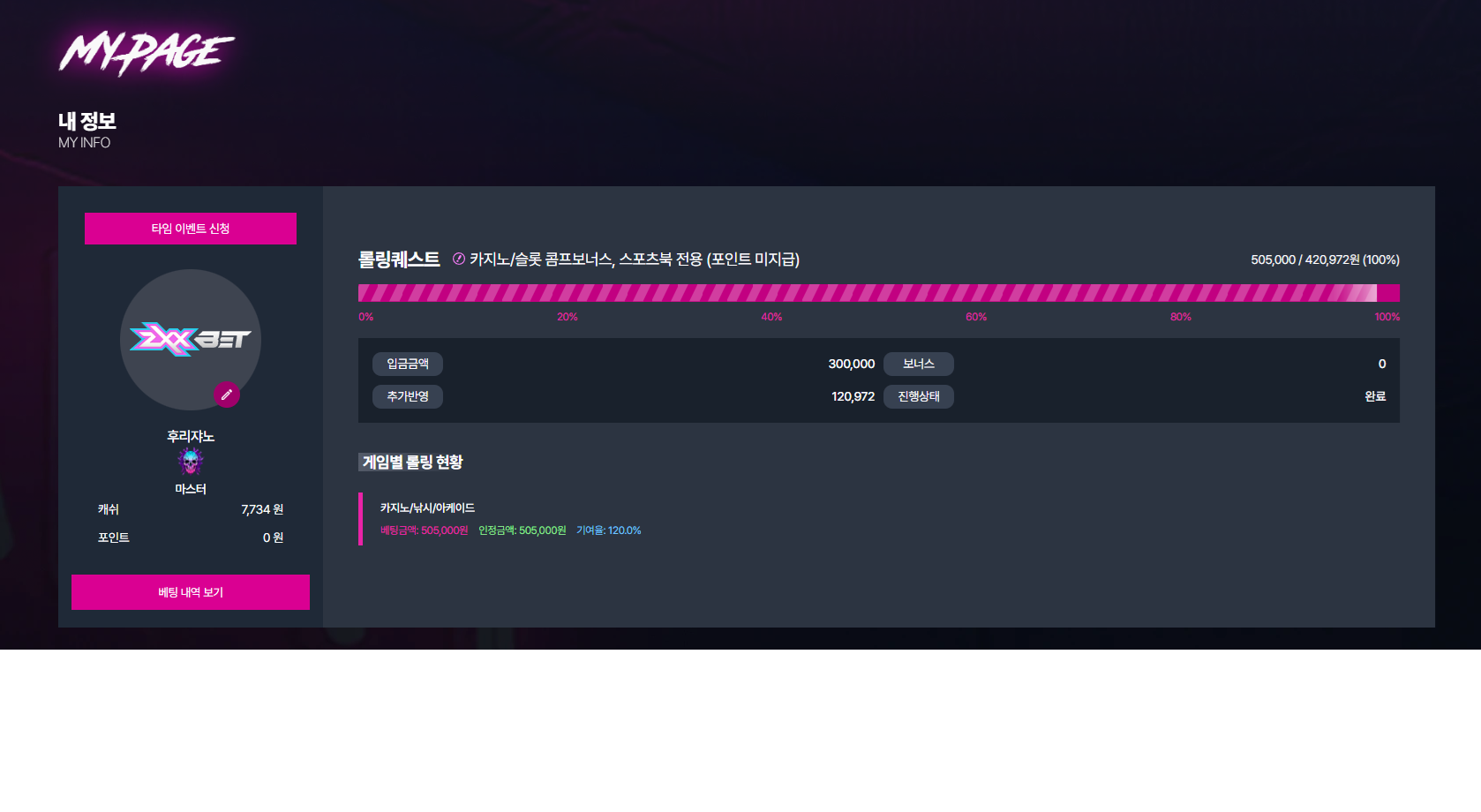Click the rolling quest info icon
The width and height of the screenshot is (1481, 812).
459,259
